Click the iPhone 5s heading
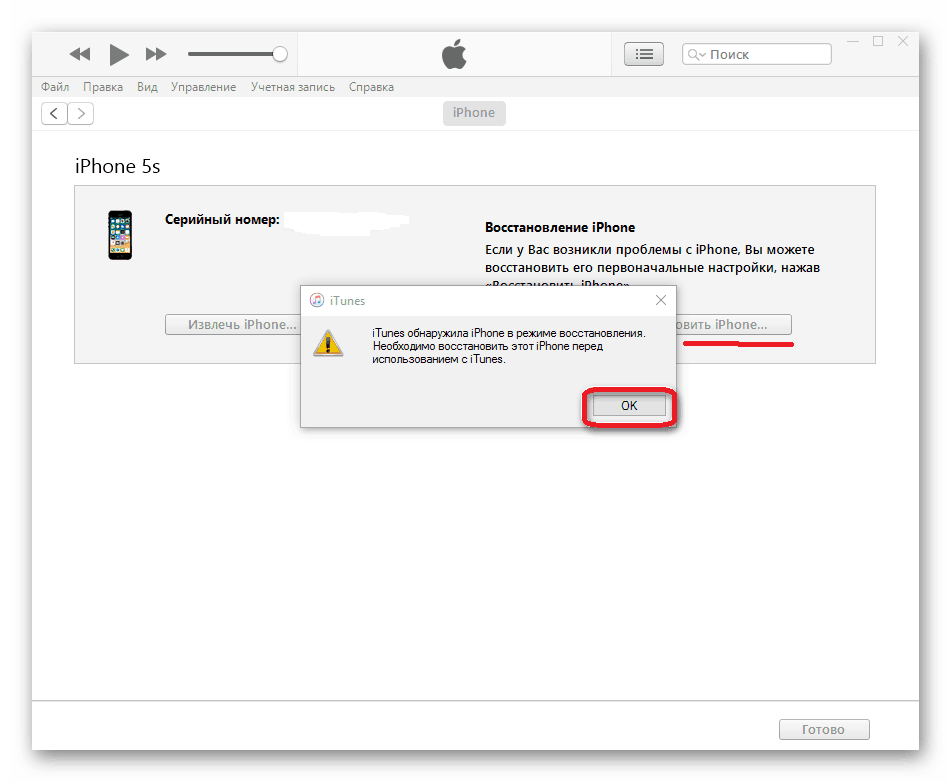The width and height of the screenshot is (951, 782). (x=118, y=166)
